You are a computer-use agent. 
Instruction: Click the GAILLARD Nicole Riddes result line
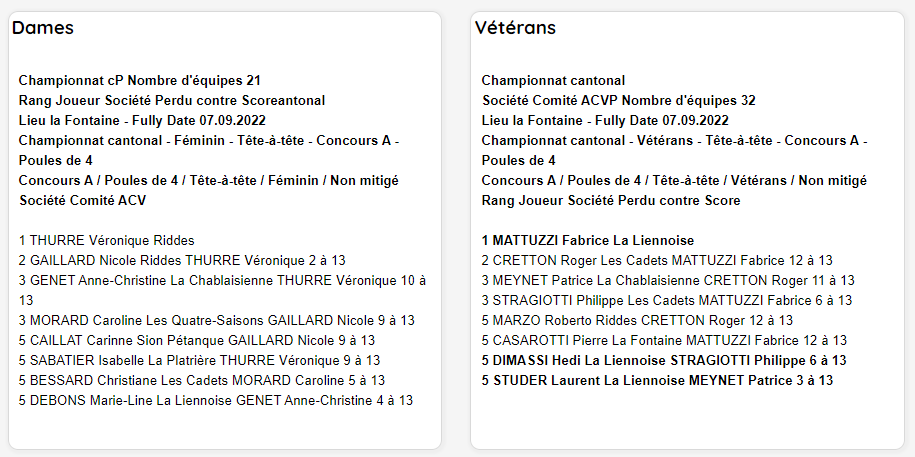(186, 260)
